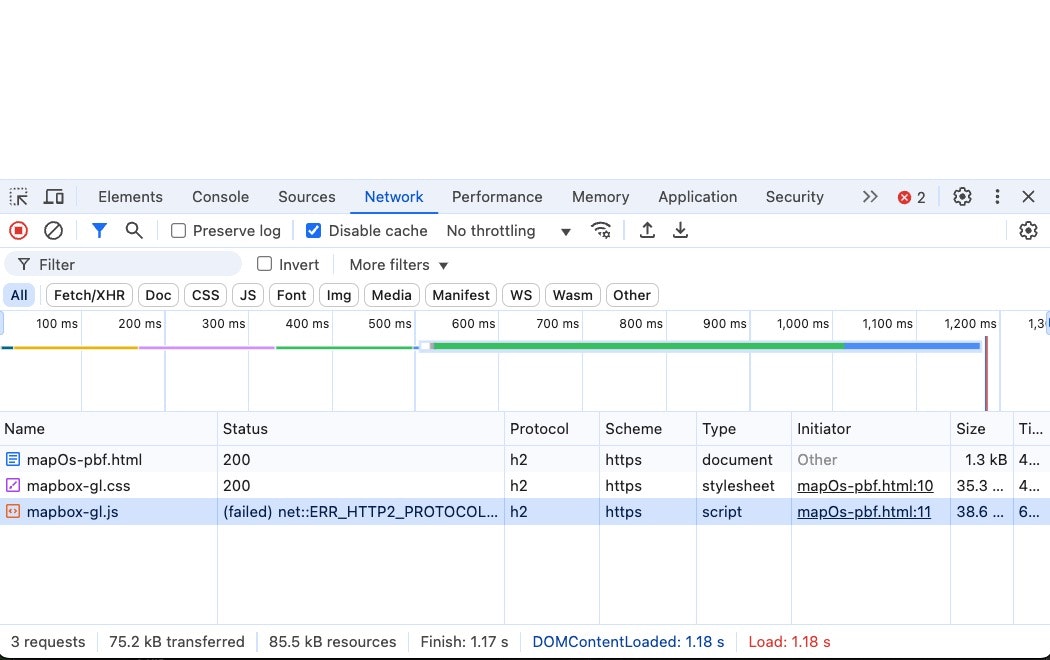
Task: Switch to the Security tab
Action: click(x=795, y=197)
